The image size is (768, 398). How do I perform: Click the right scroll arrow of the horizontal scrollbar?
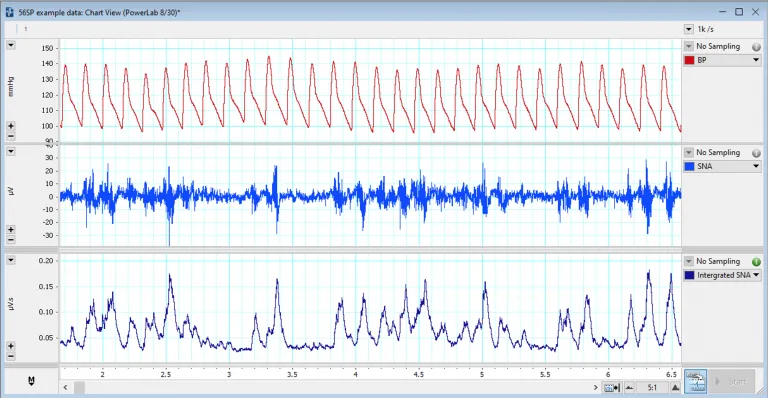click(x=596, y=387)
